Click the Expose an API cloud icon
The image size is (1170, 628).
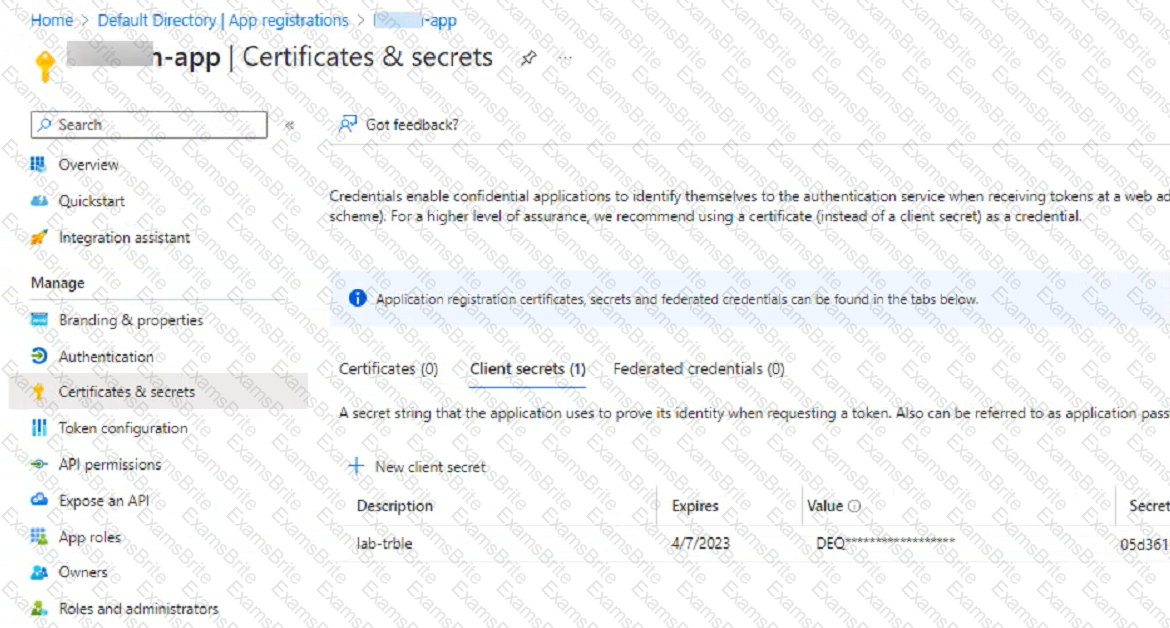39,501
